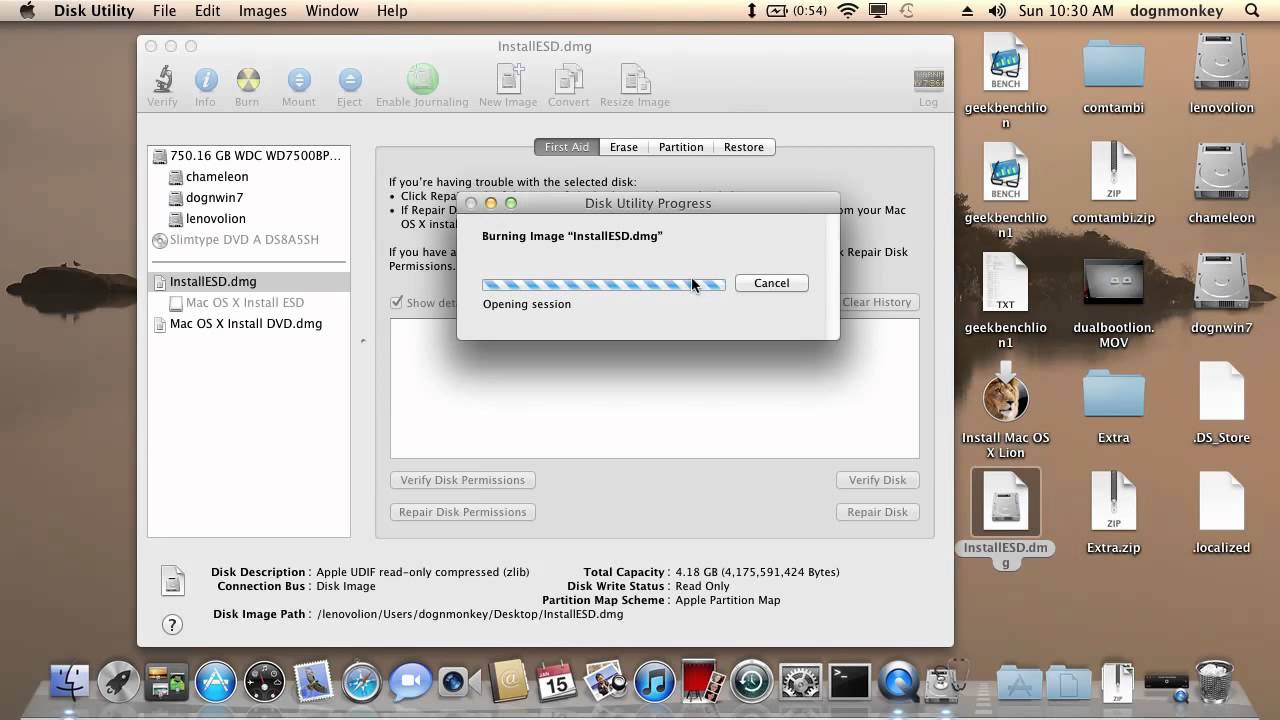The width and height of the screenshot is (1280, 720).
Task: Select the dognwin7 volume in sidebar
Action: click(249, 198)
